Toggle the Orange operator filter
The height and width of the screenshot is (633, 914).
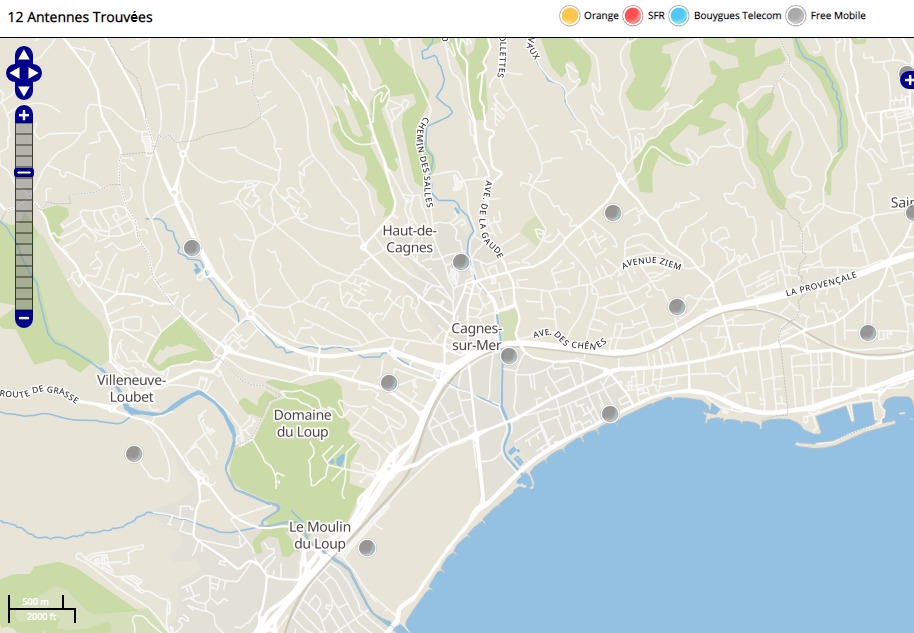[x=570, y=16]
